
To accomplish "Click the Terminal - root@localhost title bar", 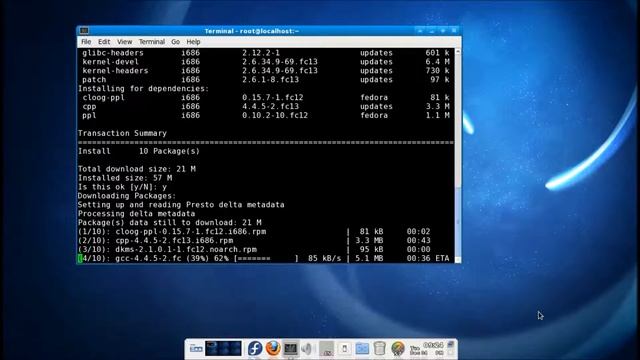I will coord(252,31).
